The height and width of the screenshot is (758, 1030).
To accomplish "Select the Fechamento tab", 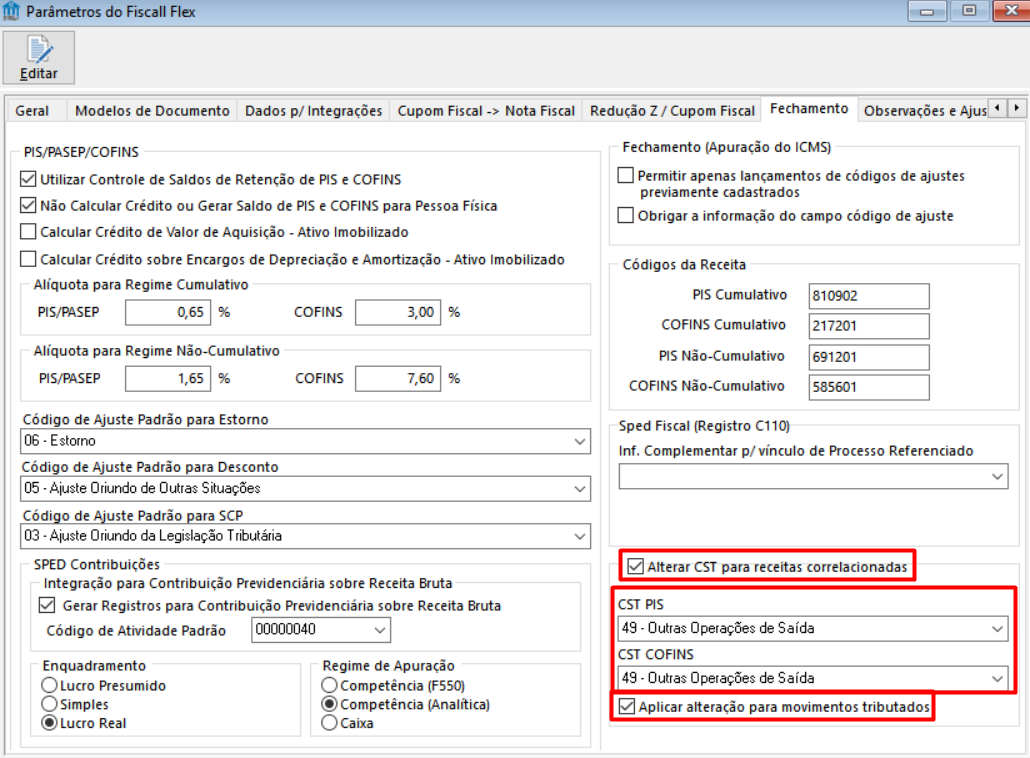I will tap(809, 108).
